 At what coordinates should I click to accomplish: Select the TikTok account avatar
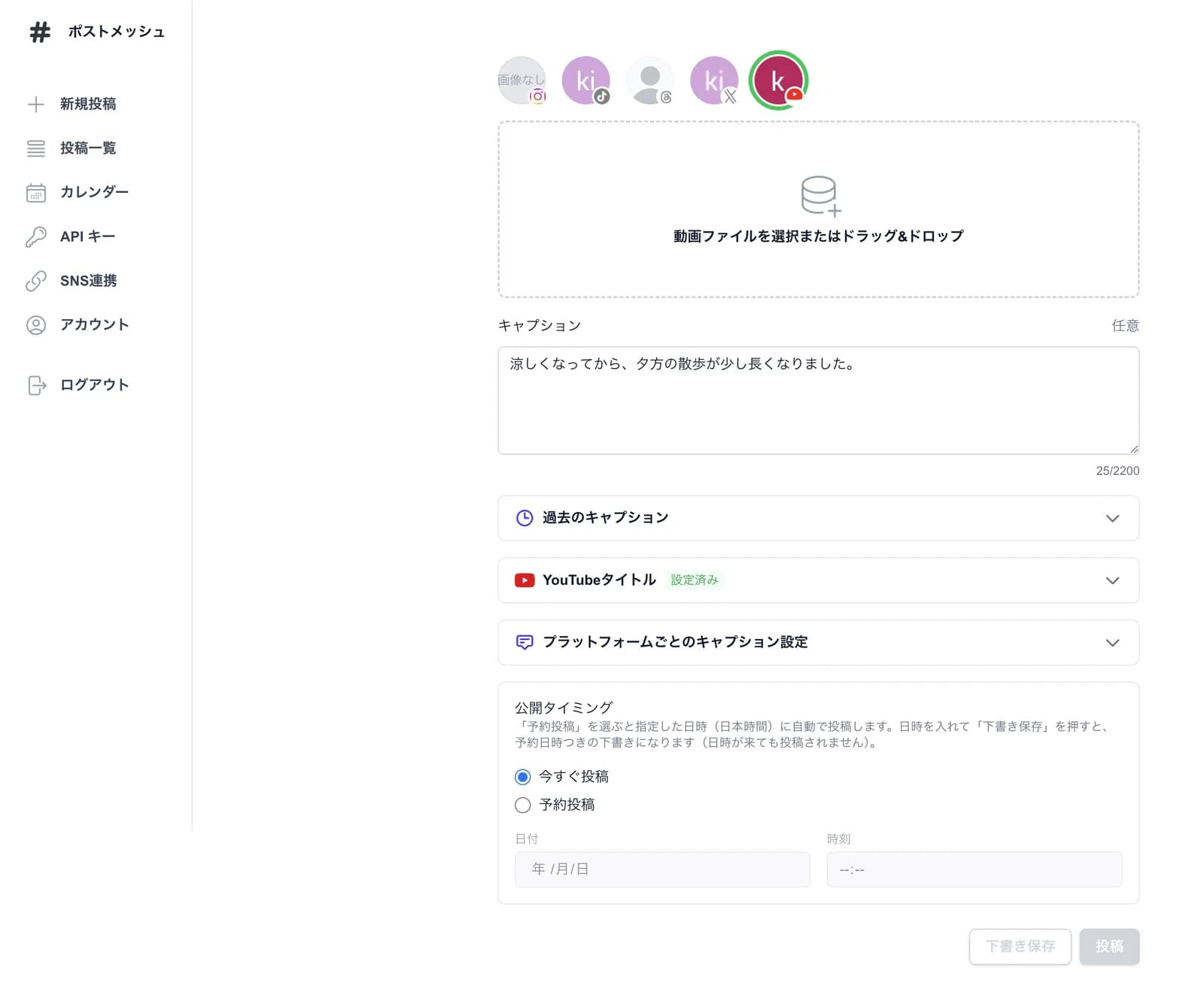click(585, 81)
